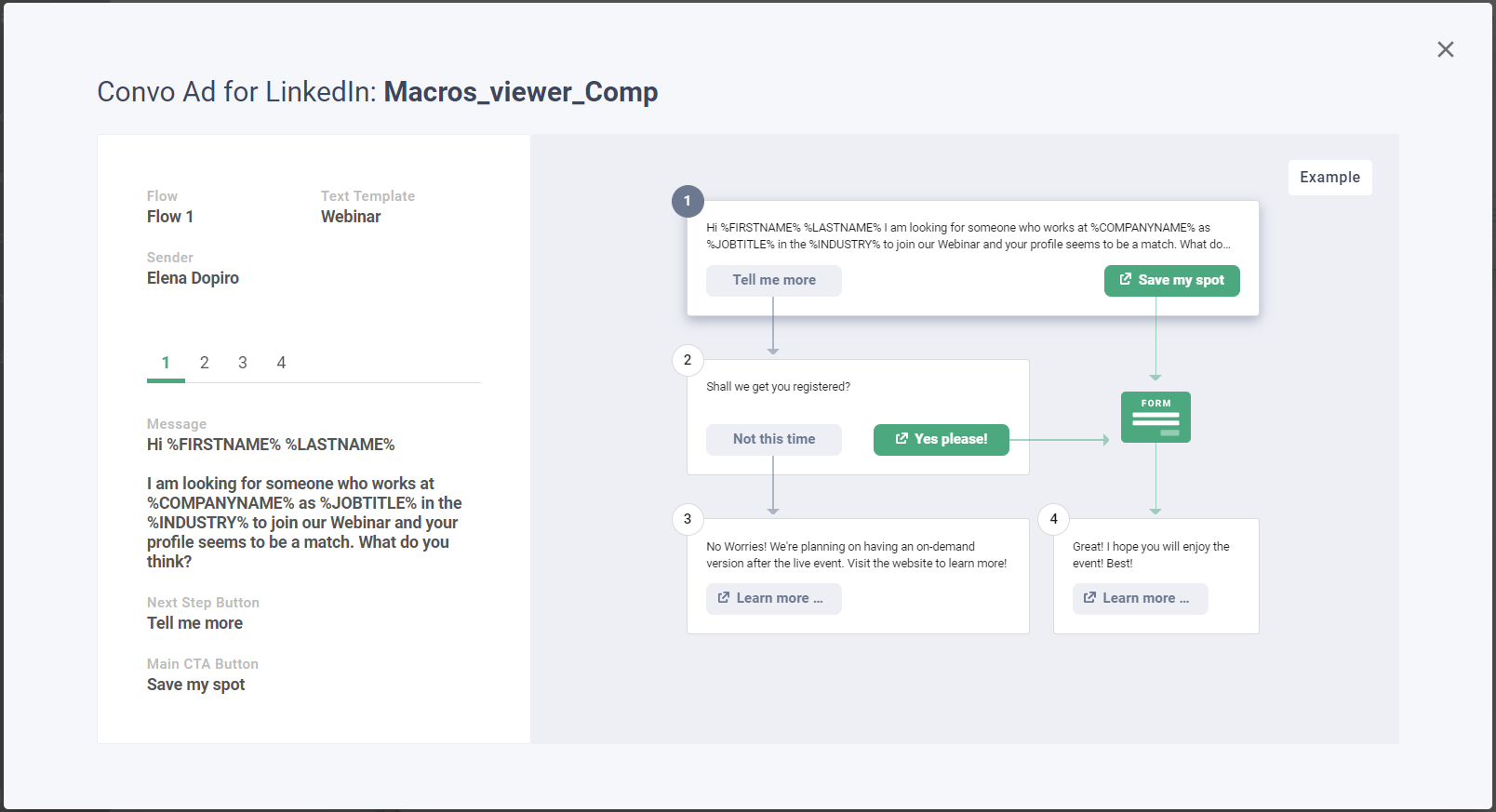Image resolution: width=1496 pixels, height=812 pixels.
Task: Click the Yes please! button
Action: (941, 439)
